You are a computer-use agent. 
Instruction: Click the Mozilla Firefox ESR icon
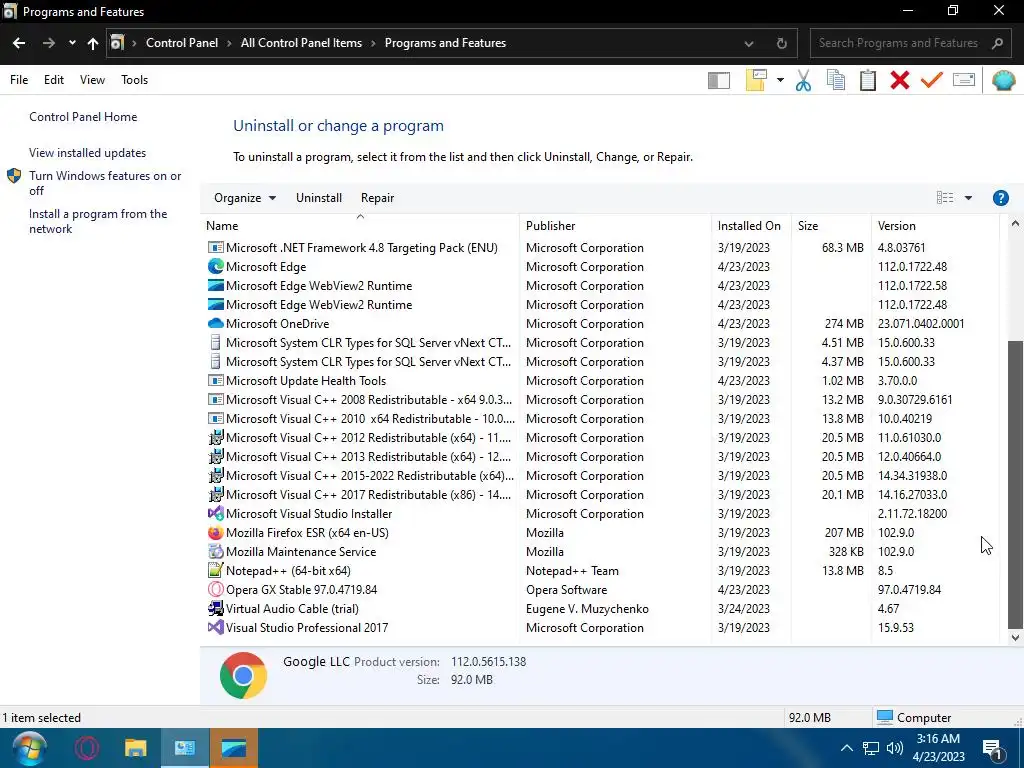[216, 532]
